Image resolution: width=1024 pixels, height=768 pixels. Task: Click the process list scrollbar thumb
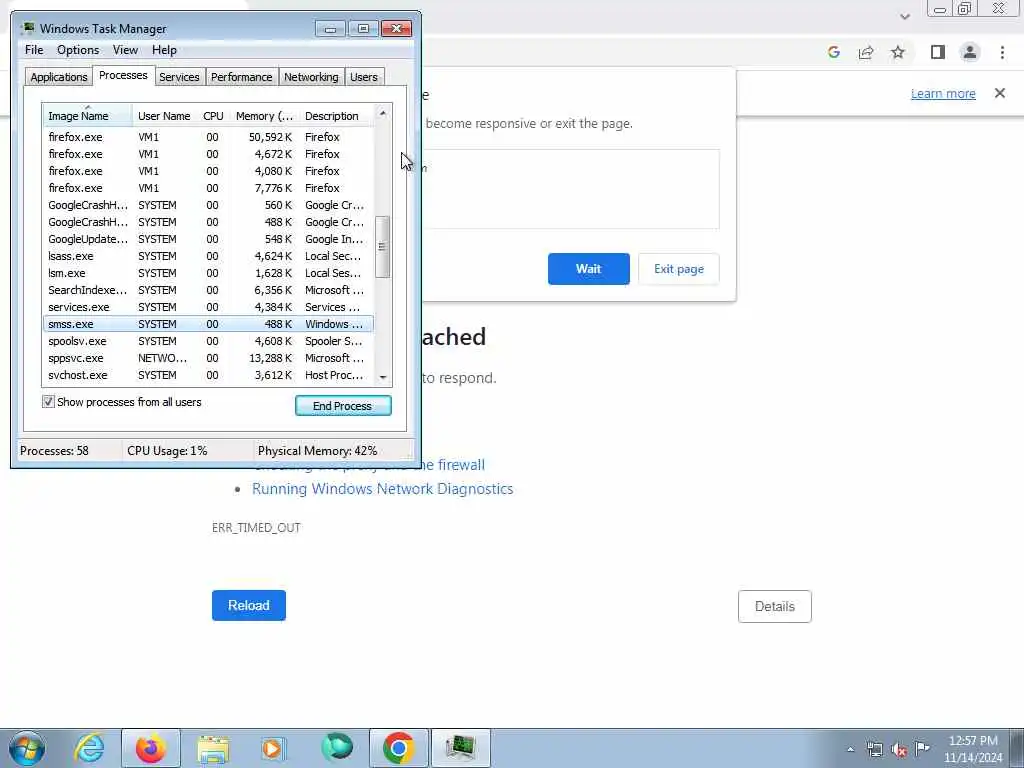pos(383,247)
